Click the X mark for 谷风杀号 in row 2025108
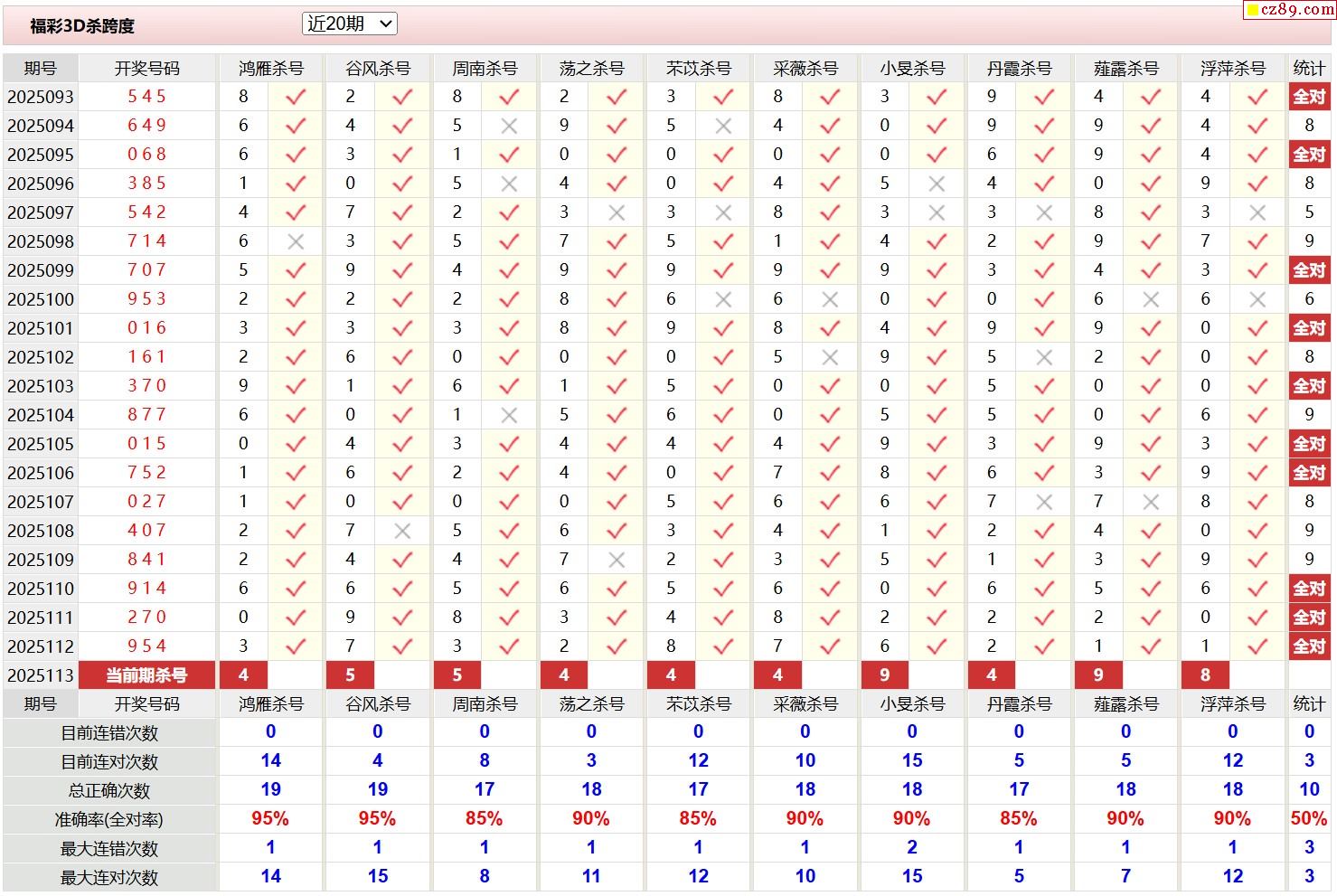Image resolution: width=1337 pixels, height=896 pixels. tap(402, 531)
